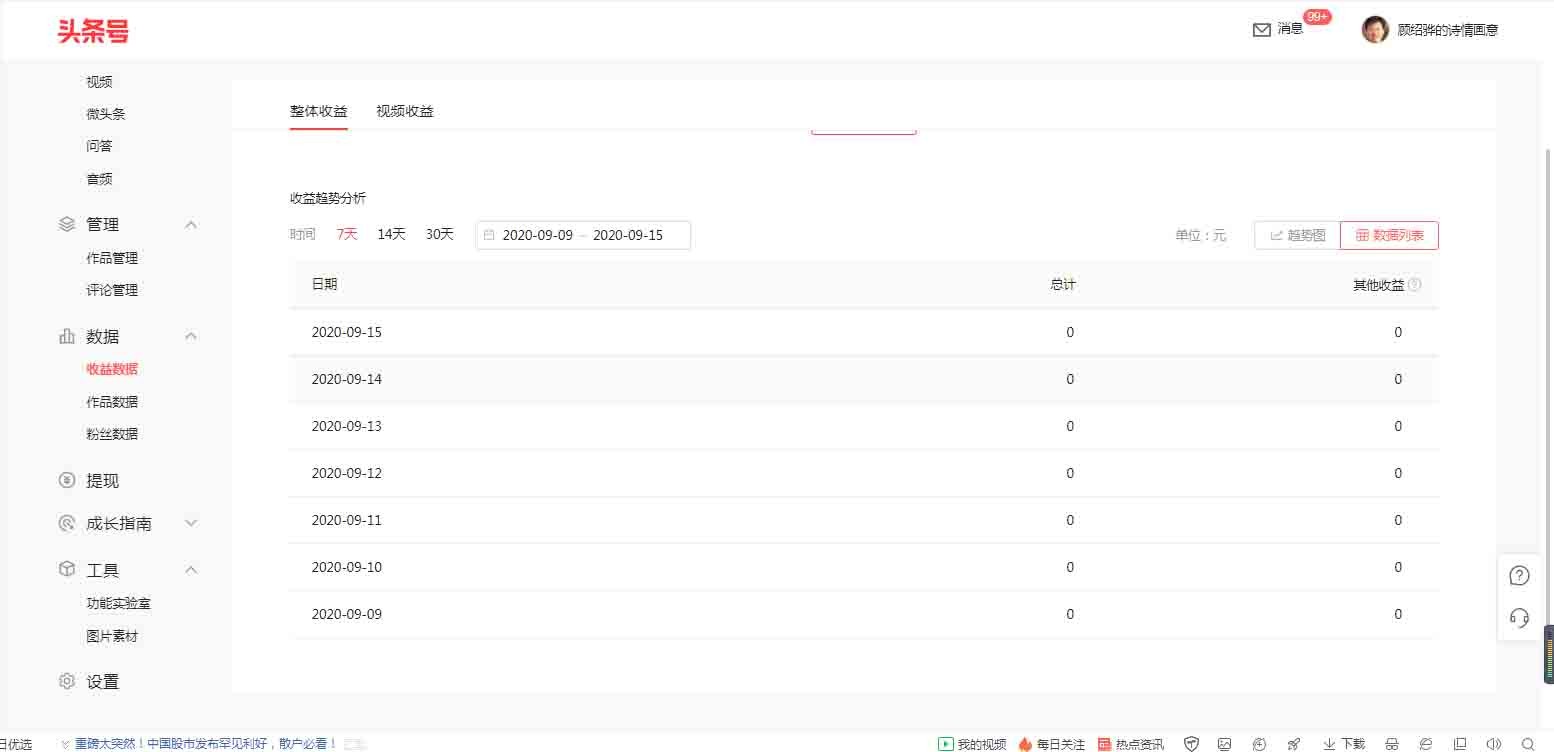Open 热点资讯 in browser status bar
1554x752 pixels.
point(1131,744)
